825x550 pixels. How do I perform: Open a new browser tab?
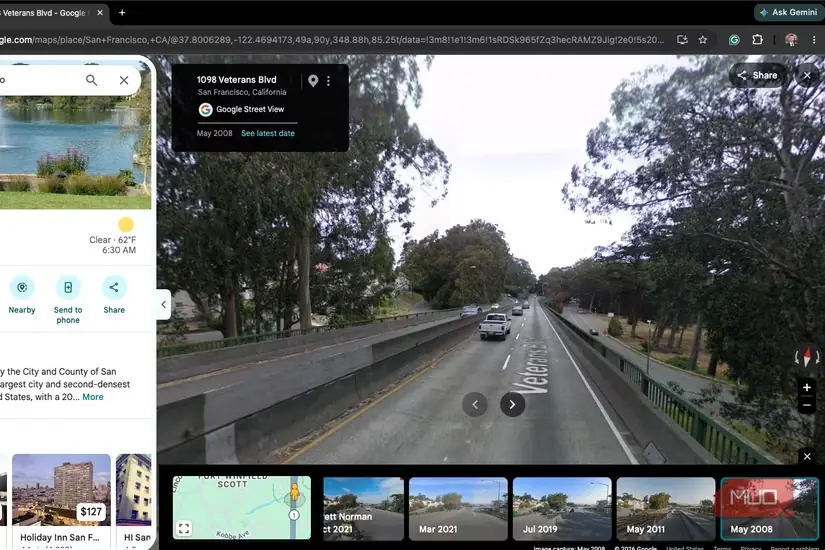click(122, 13)
